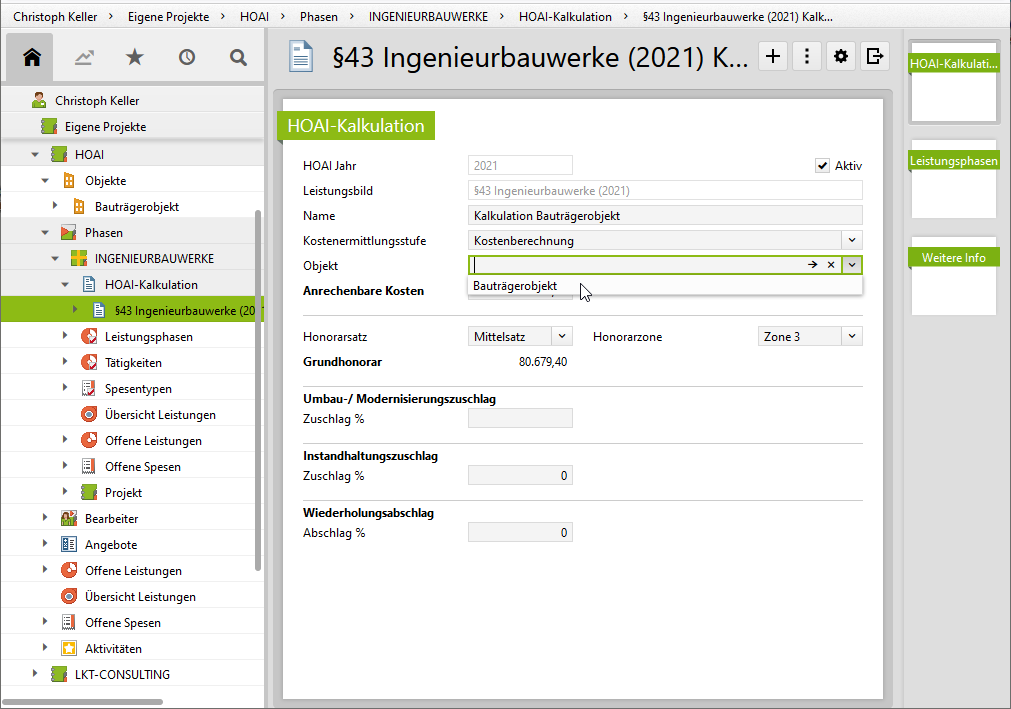The image size is (1011, 709).
Task: Expand the LKT-CONSULTING tree node
Action: (x=35, y=675)
